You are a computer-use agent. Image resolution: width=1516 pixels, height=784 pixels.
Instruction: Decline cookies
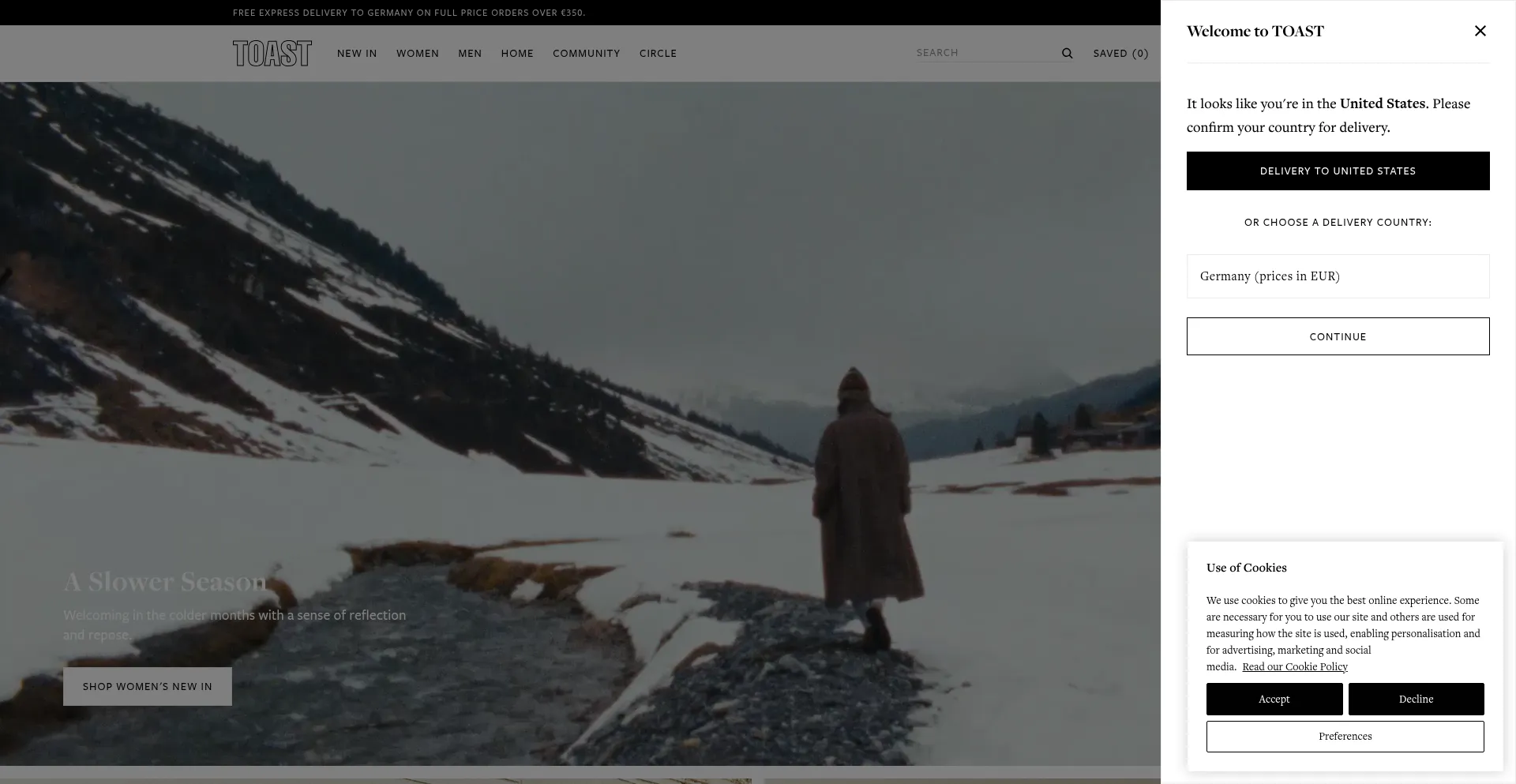tap(1416, 699)
